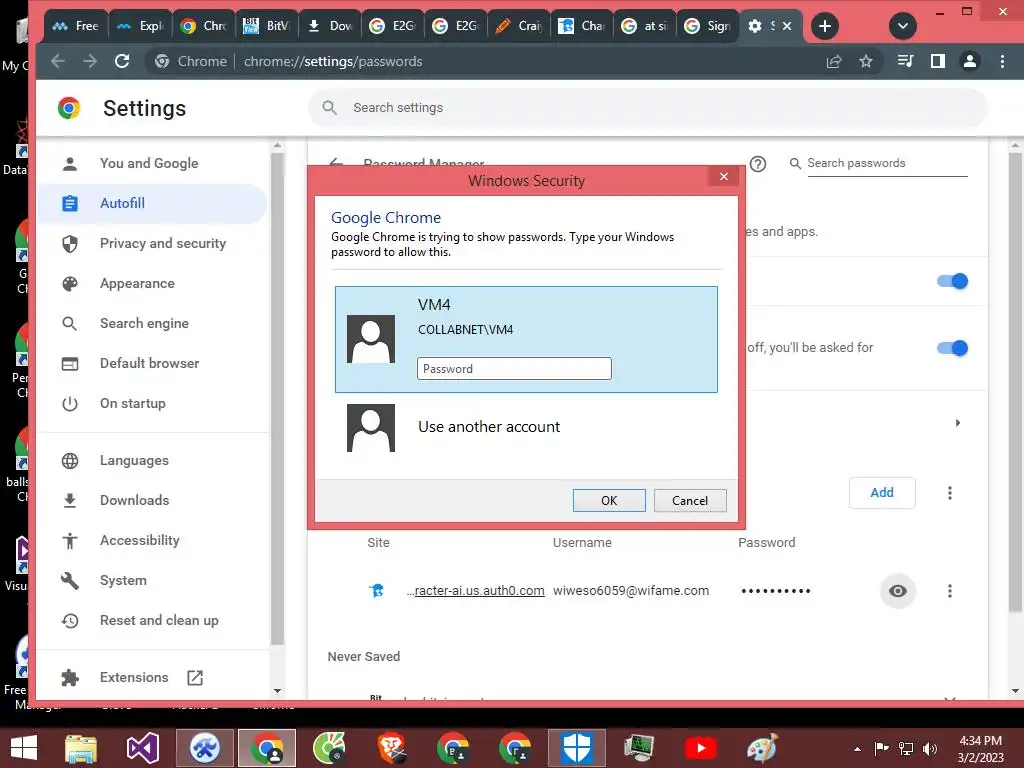This screenshot has height=768, width=1024.
Task: Open saved passwords three-dot menu beside Add
Action: pos(950,493)
